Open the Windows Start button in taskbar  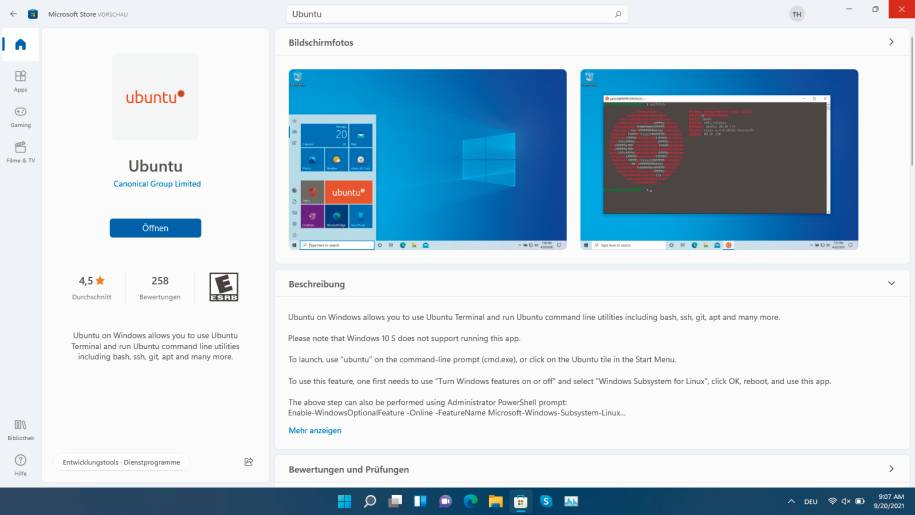point(344,501)
